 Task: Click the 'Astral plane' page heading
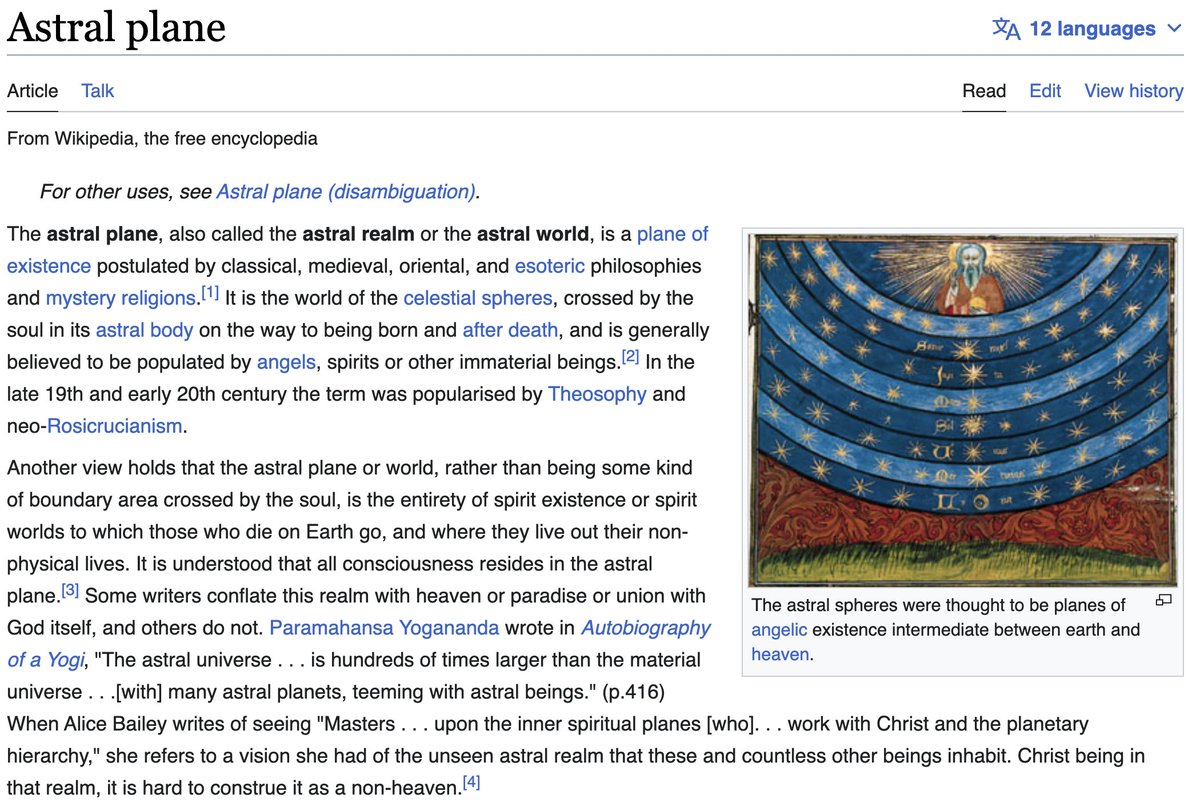(x=117, y=29)
